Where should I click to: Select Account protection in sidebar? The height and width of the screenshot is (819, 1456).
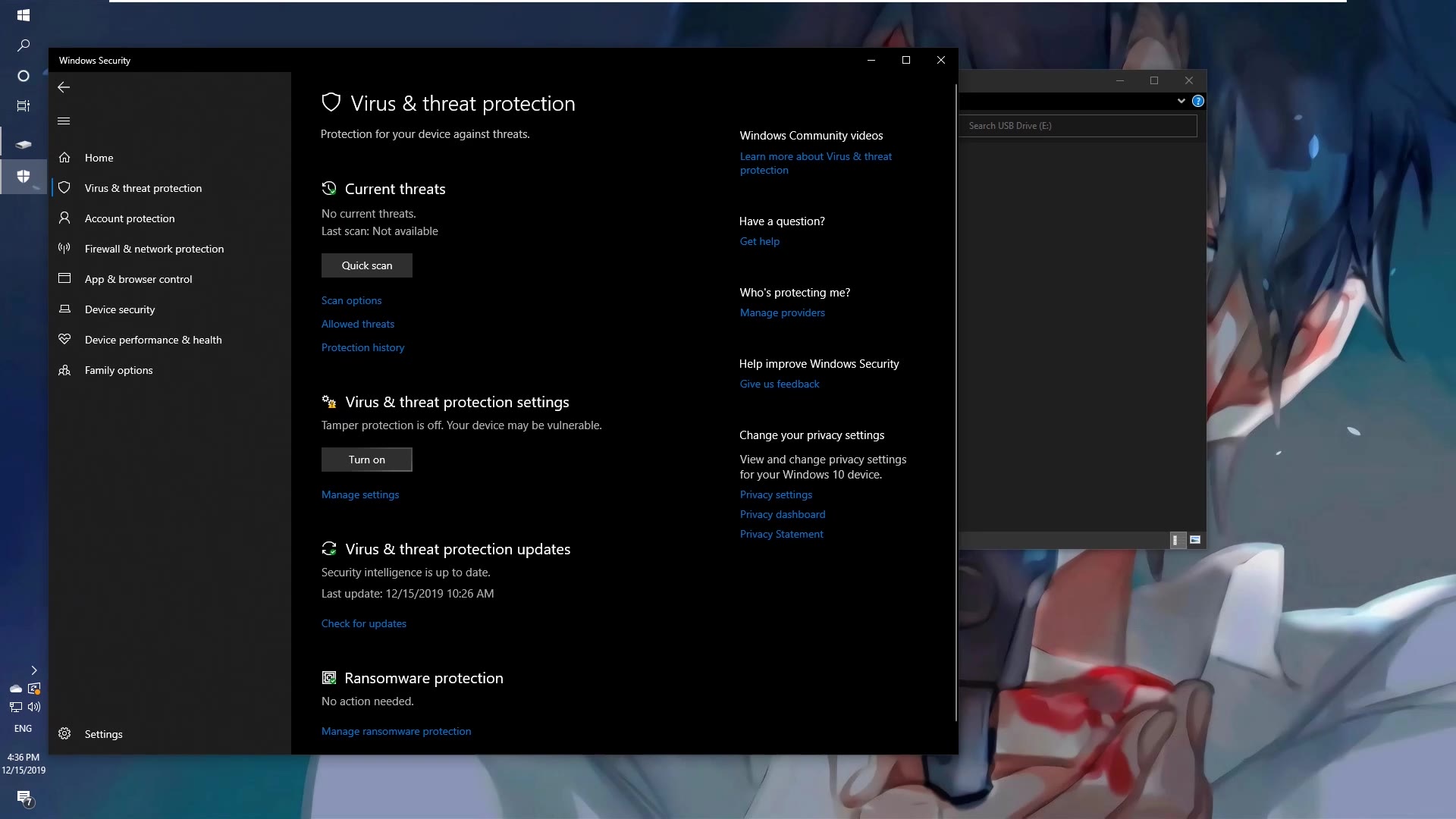pos(130,218)
